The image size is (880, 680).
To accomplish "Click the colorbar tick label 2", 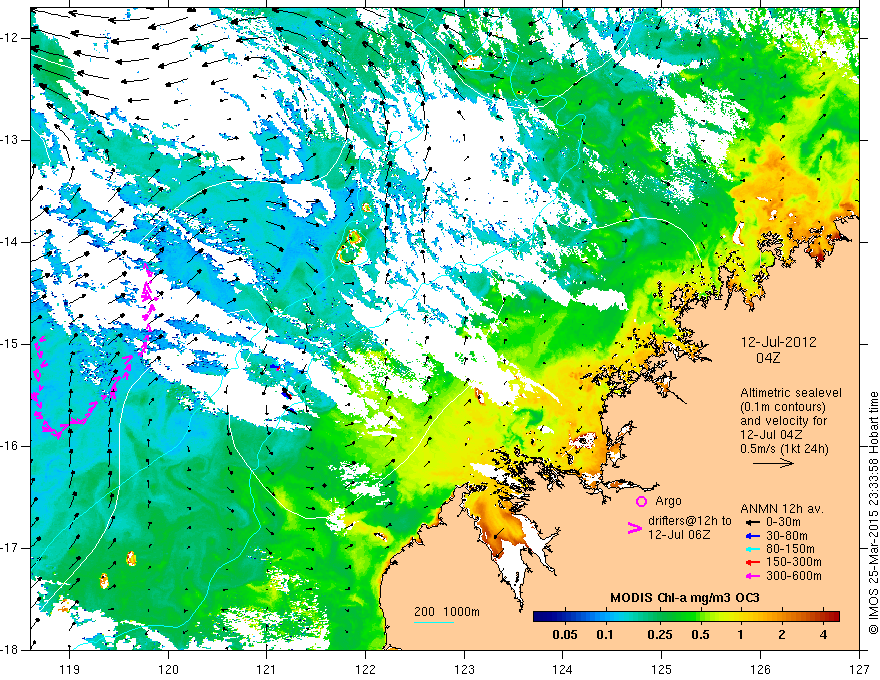I will [782, 635].
